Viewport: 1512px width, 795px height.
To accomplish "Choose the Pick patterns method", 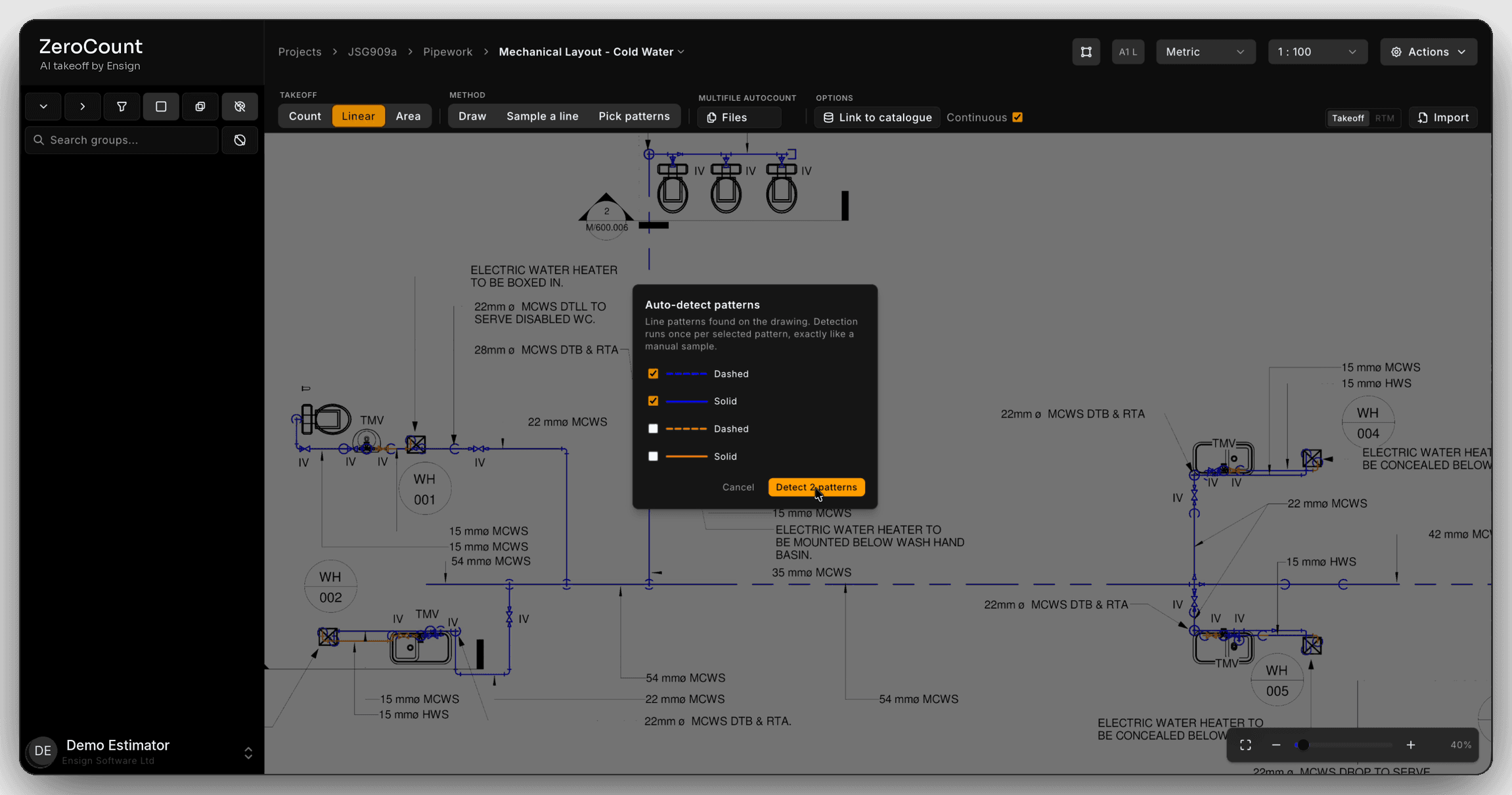I will pyautogui.click(x=634, y=116).
